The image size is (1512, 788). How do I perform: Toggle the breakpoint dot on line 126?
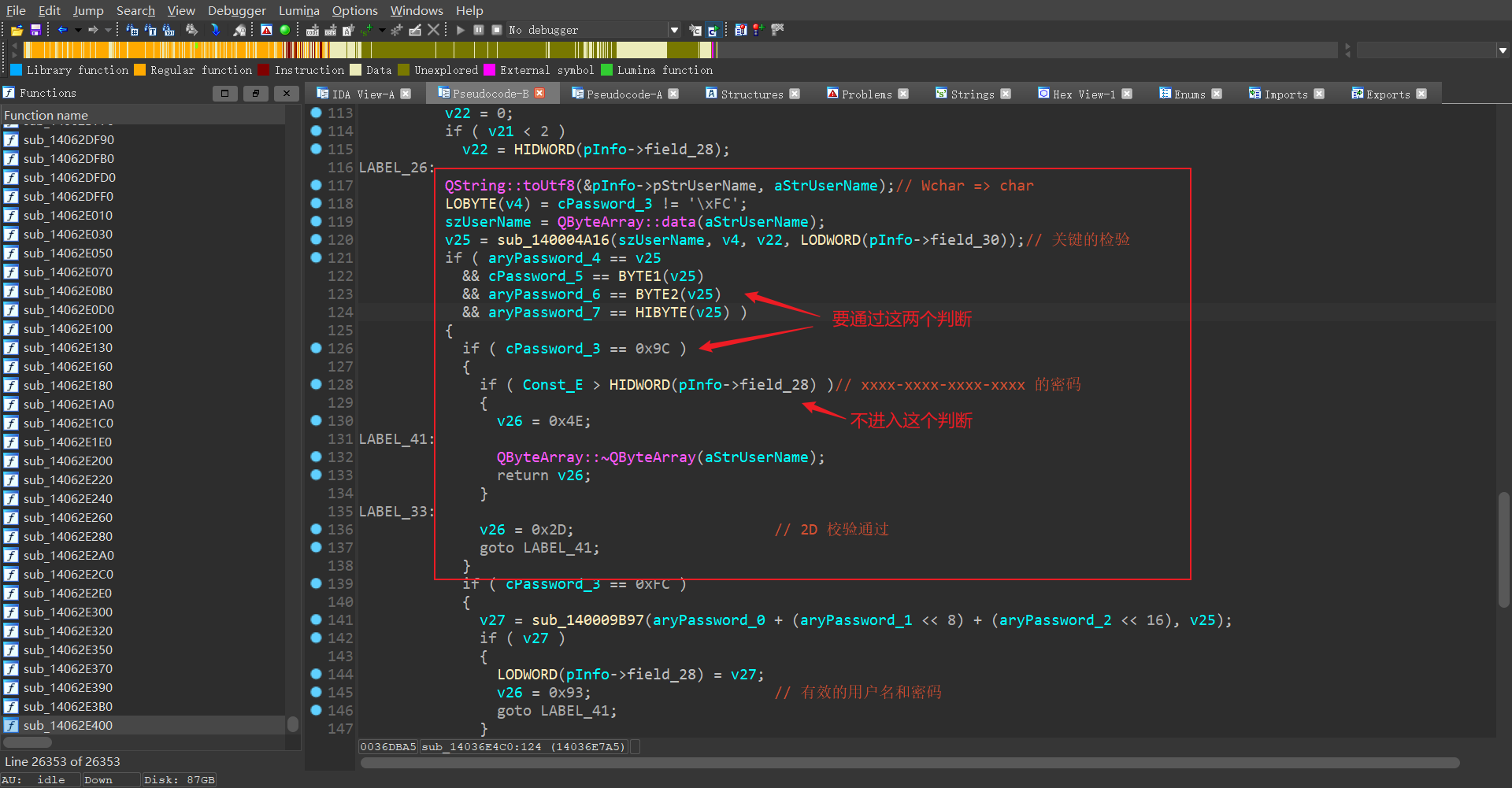316,349
